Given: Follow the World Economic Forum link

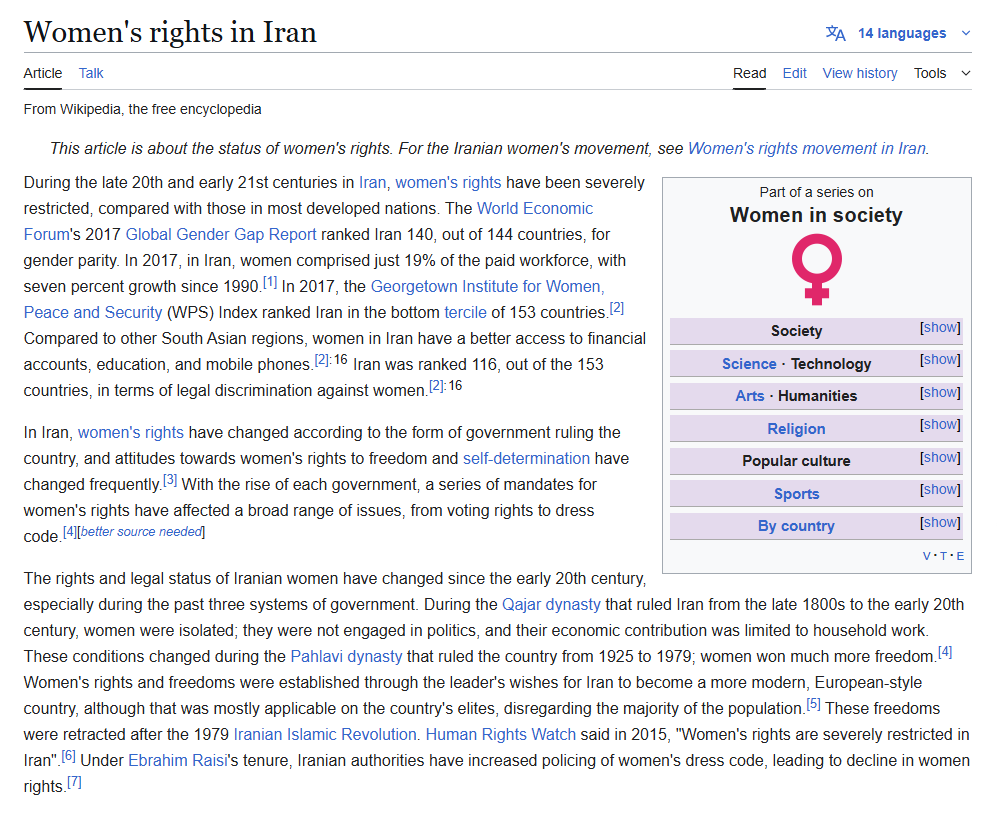Looking at the screenshot, I should 535,208.
